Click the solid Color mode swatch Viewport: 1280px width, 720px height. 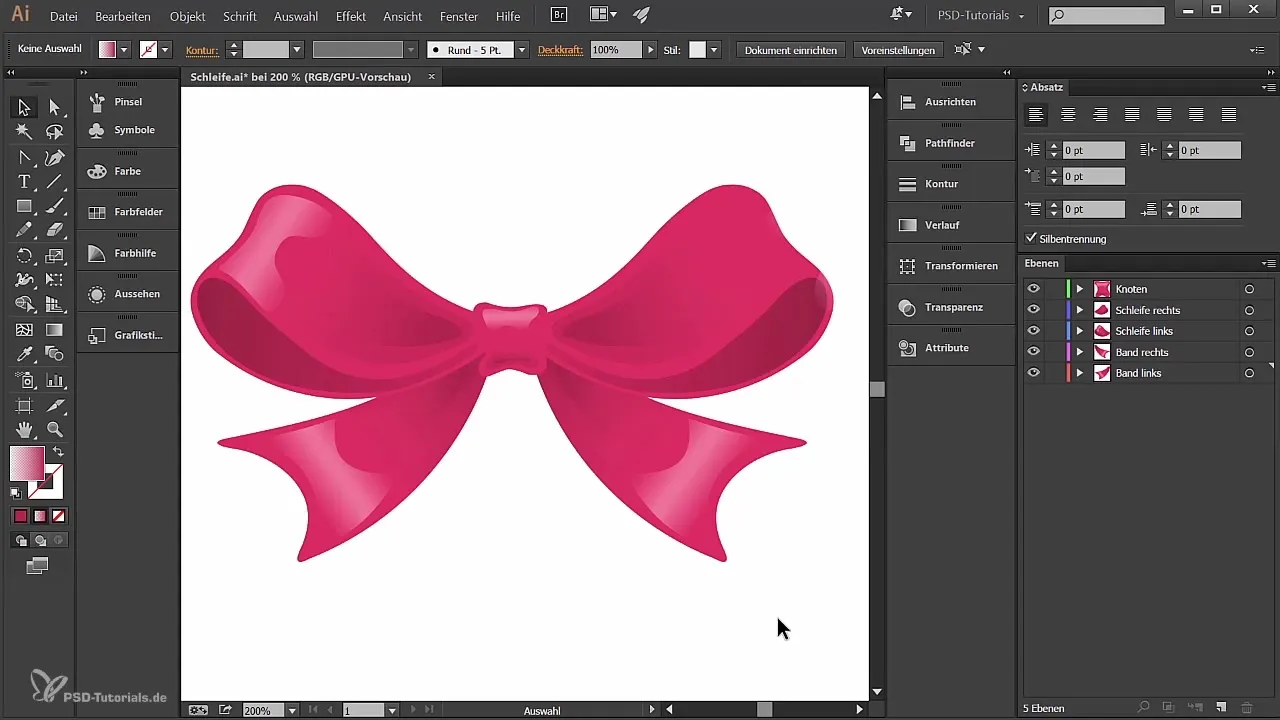point(20,516)
